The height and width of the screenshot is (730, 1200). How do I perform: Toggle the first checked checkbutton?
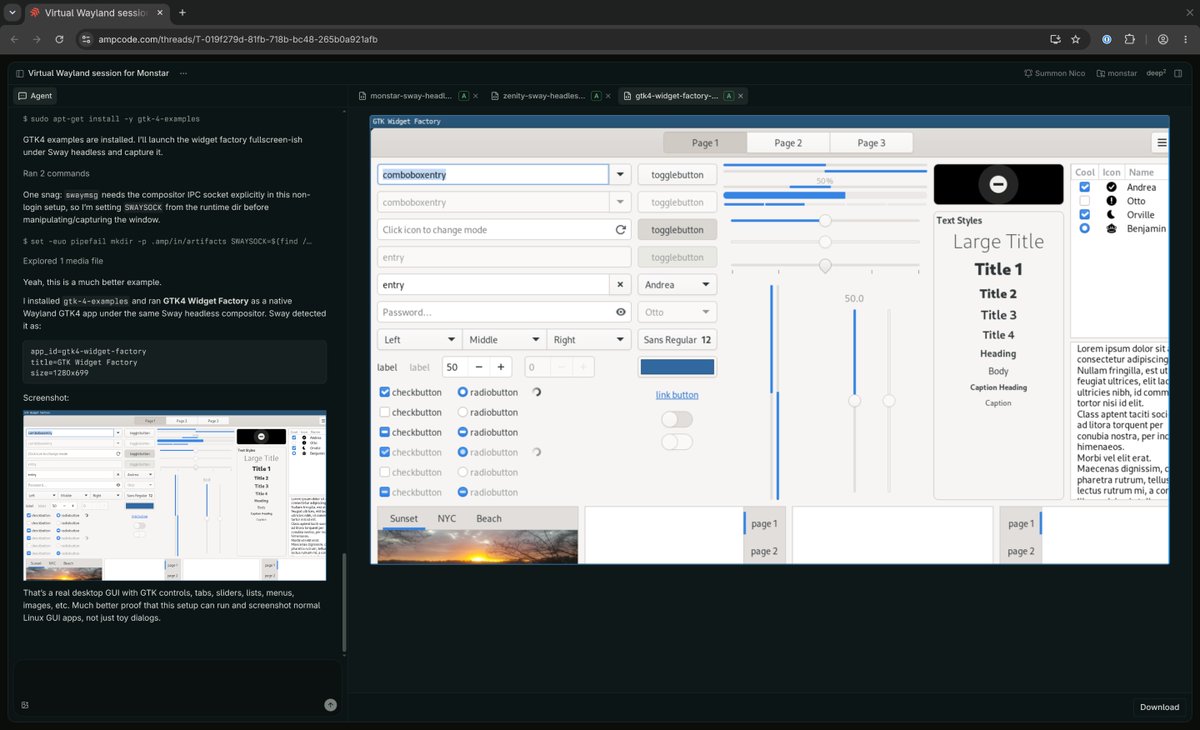[385, 392]
